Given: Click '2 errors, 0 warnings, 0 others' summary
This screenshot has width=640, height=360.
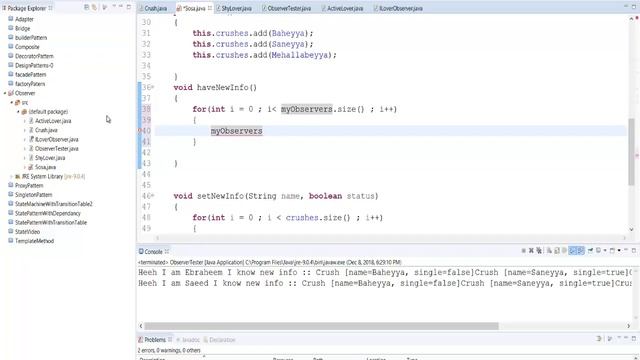Looking at the screenshot, I should point(169,350).
